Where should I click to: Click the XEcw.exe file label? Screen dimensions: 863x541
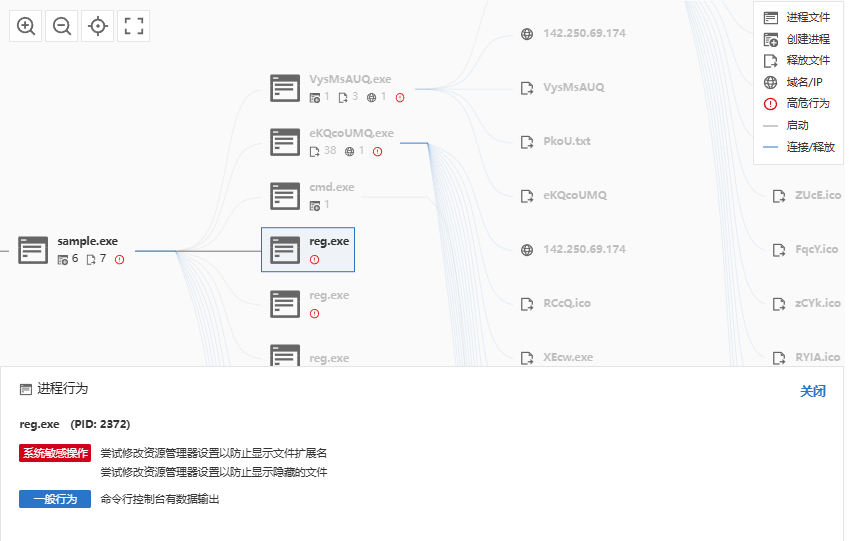click(568, 357)
